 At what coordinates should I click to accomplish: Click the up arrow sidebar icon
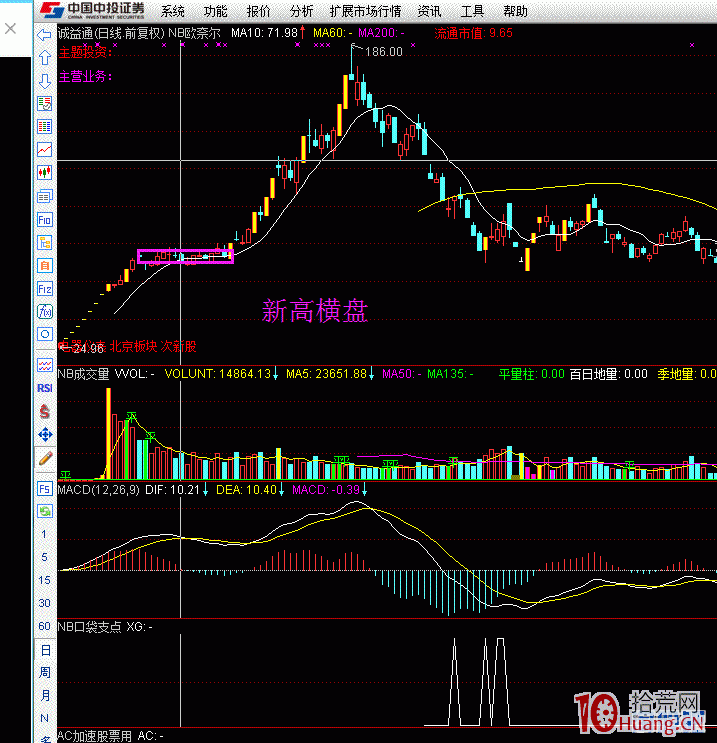tap(45, 58)
